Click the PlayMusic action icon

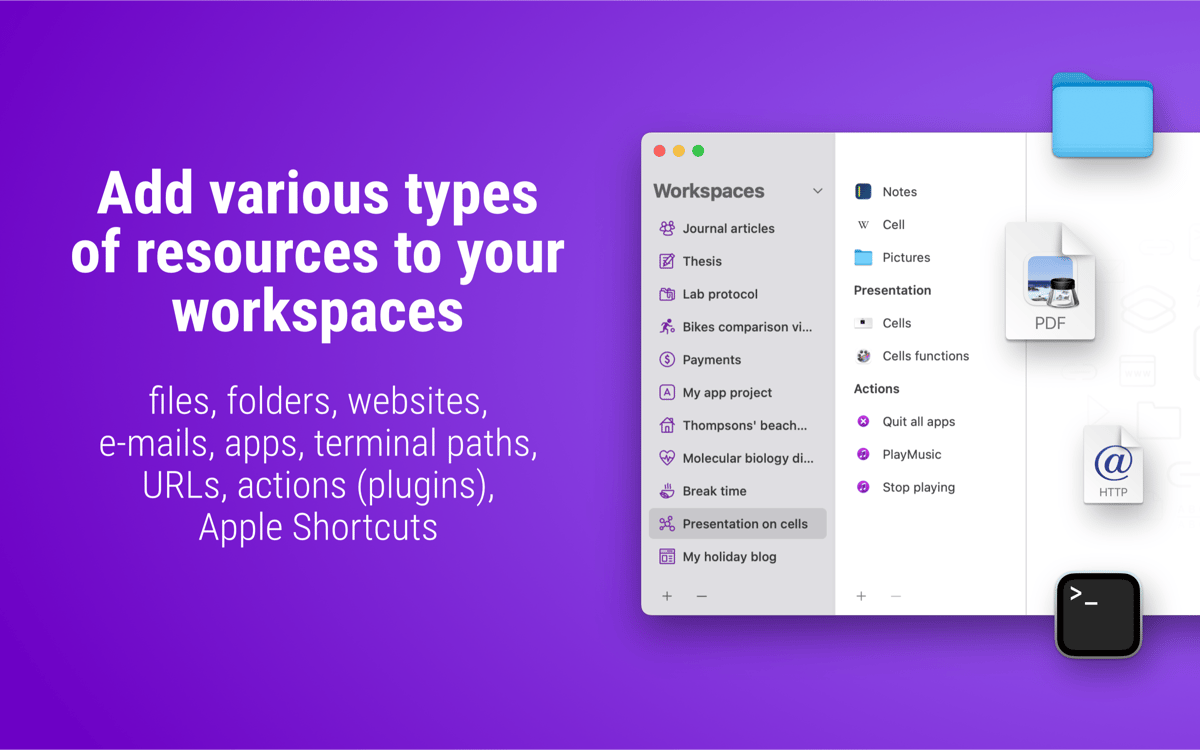click(863, 455)
